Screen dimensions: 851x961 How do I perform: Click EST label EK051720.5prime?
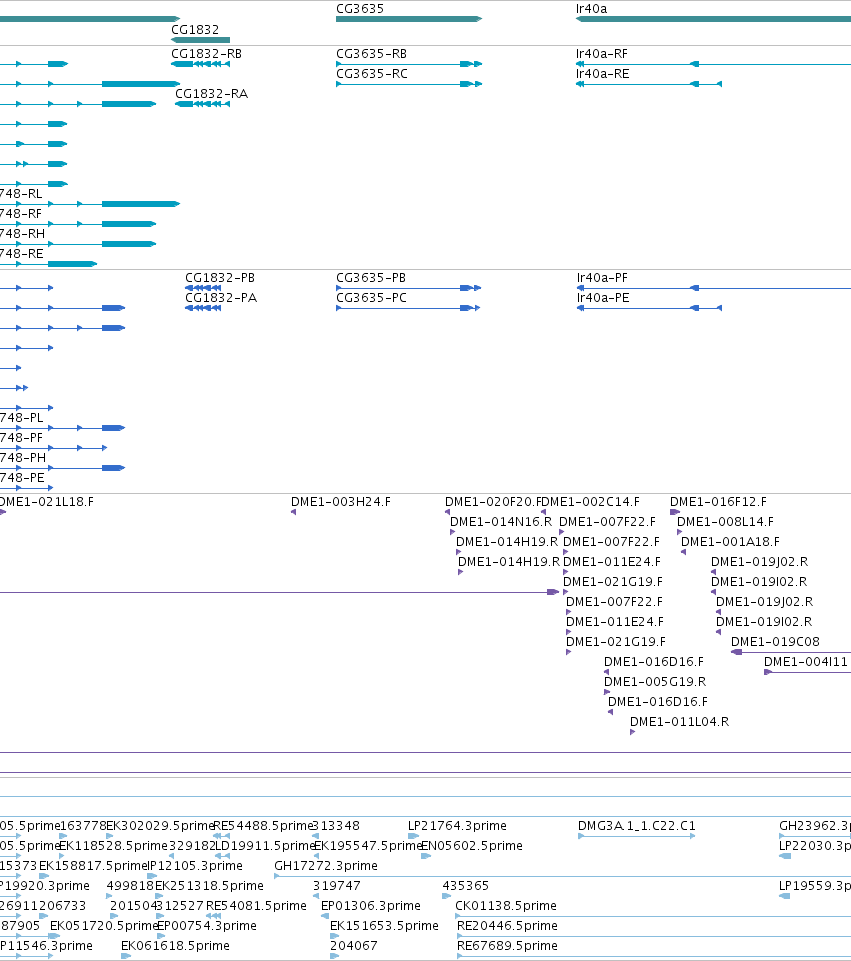tap(104, 925)
